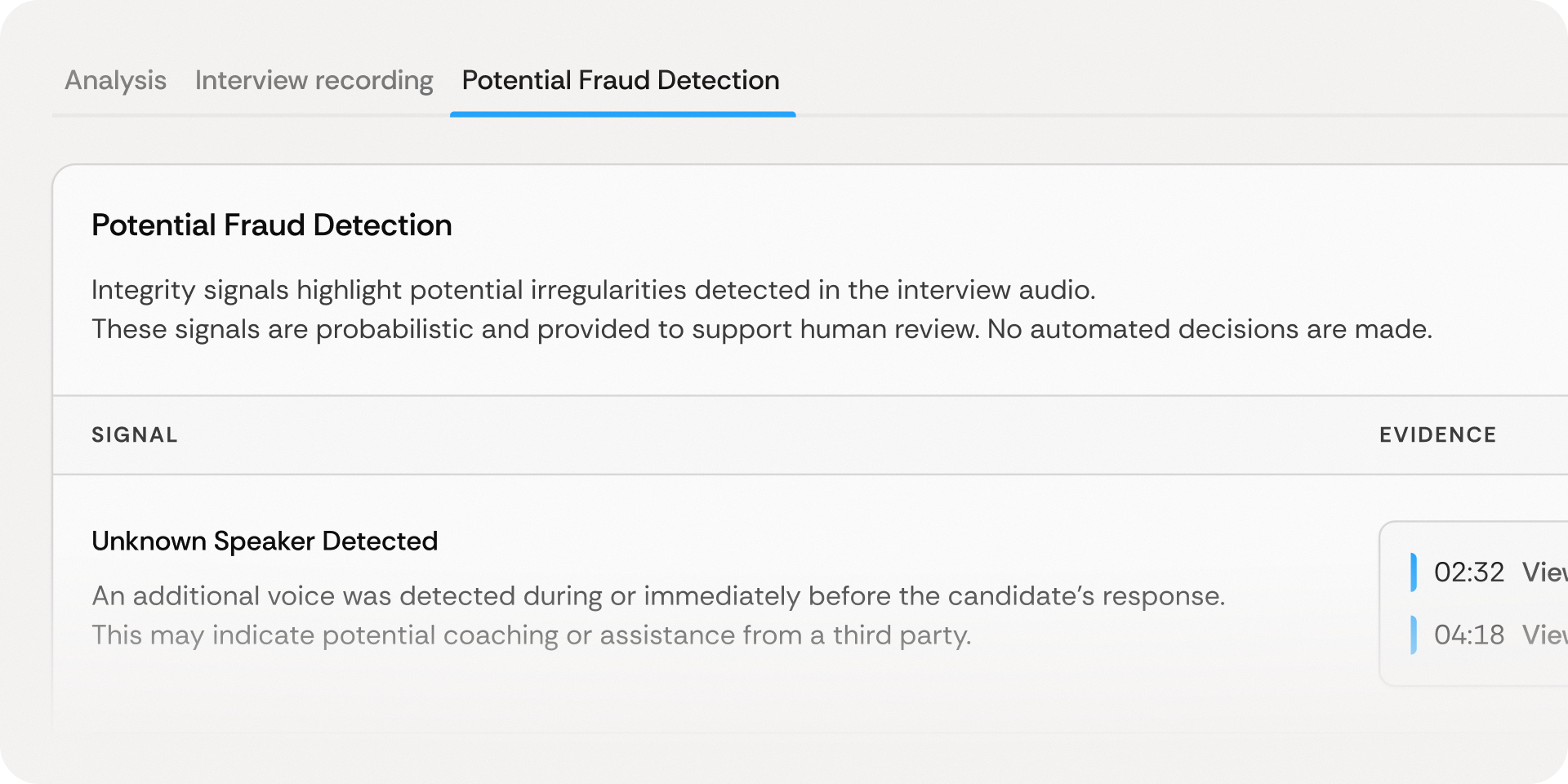The image size is (1568, 784).
Task: Click the 'Integrity signals highlight' description line
Action: (593, 290)
